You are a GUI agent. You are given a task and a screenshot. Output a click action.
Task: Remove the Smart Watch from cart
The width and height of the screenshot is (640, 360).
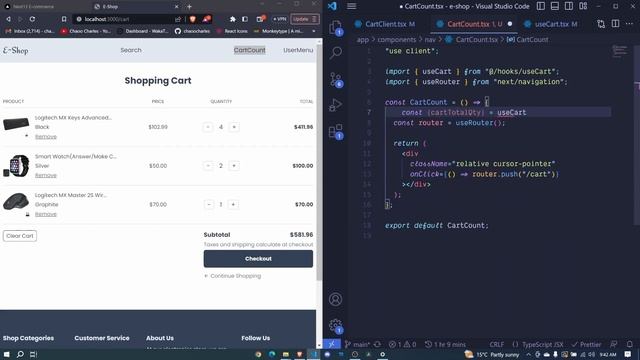coord(46,175)
